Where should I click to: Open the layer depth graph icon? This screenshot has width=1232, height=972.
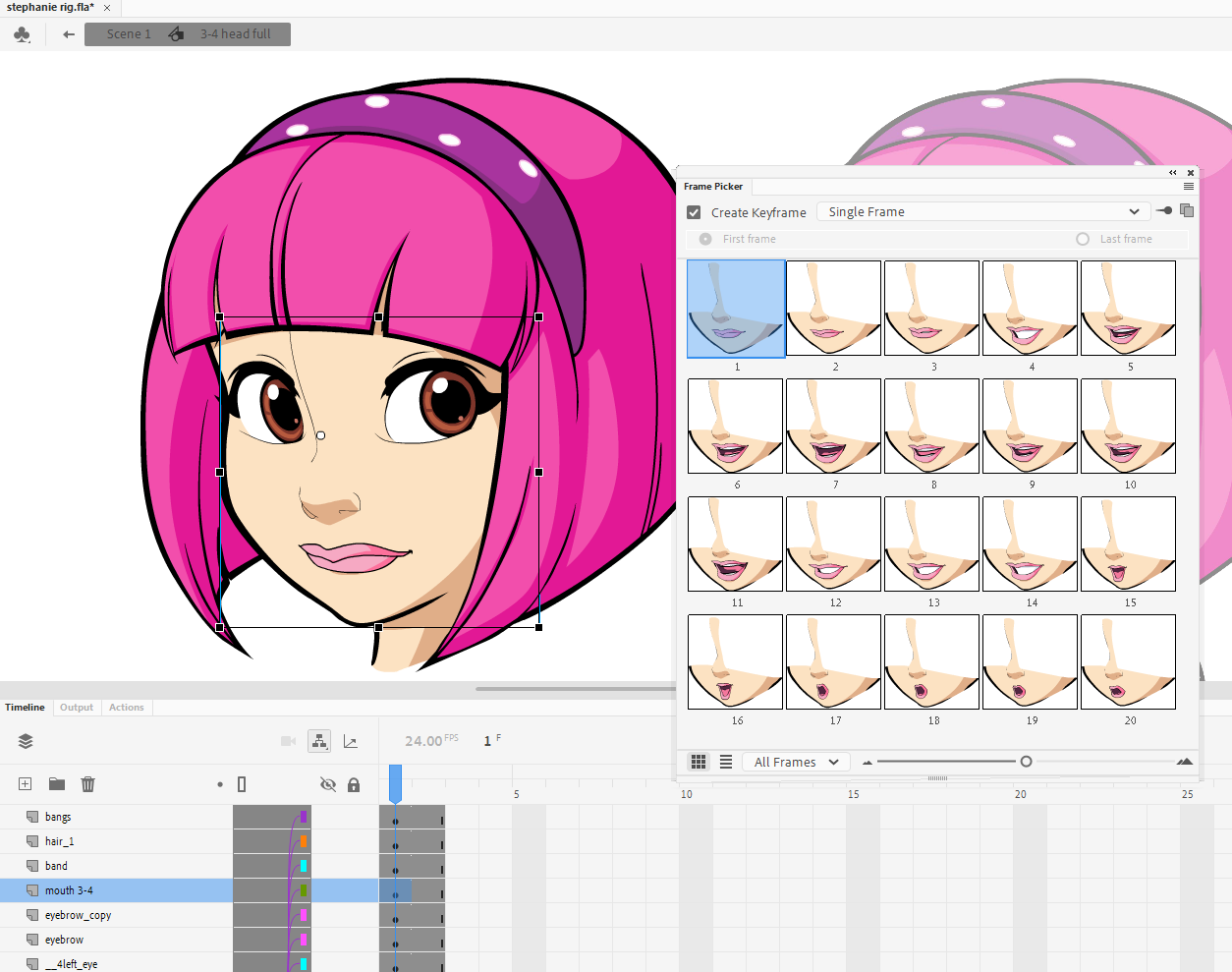pos(351,742)
